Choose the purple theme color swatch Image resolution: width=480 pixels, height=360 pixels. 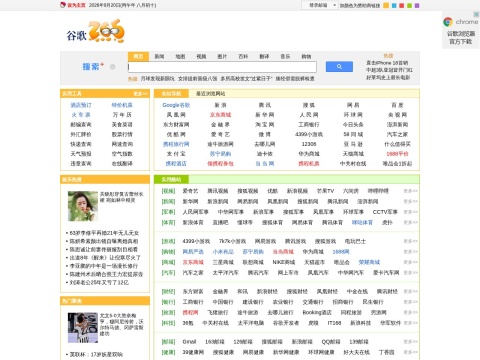(x=417, y=5)
